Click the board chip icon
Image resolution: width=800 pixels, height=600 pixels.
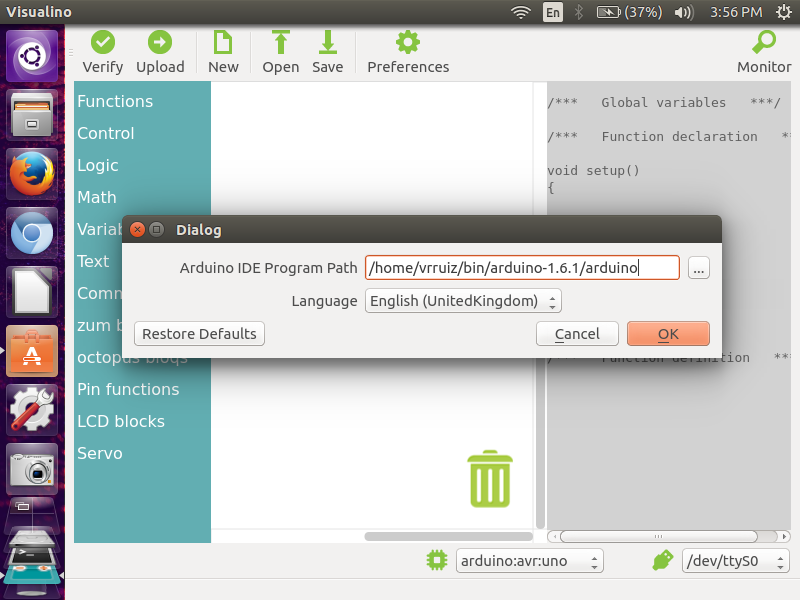(x=437, y=561)
